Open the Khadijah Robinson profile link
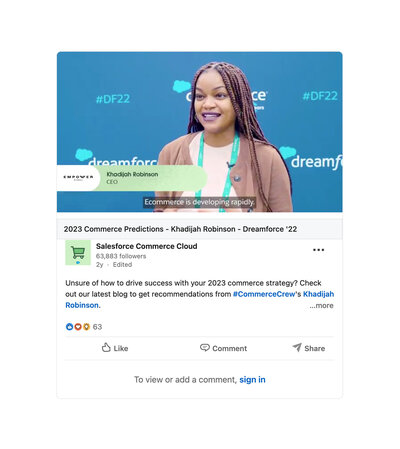Viewport: 400px width, 449px height. 200,299
